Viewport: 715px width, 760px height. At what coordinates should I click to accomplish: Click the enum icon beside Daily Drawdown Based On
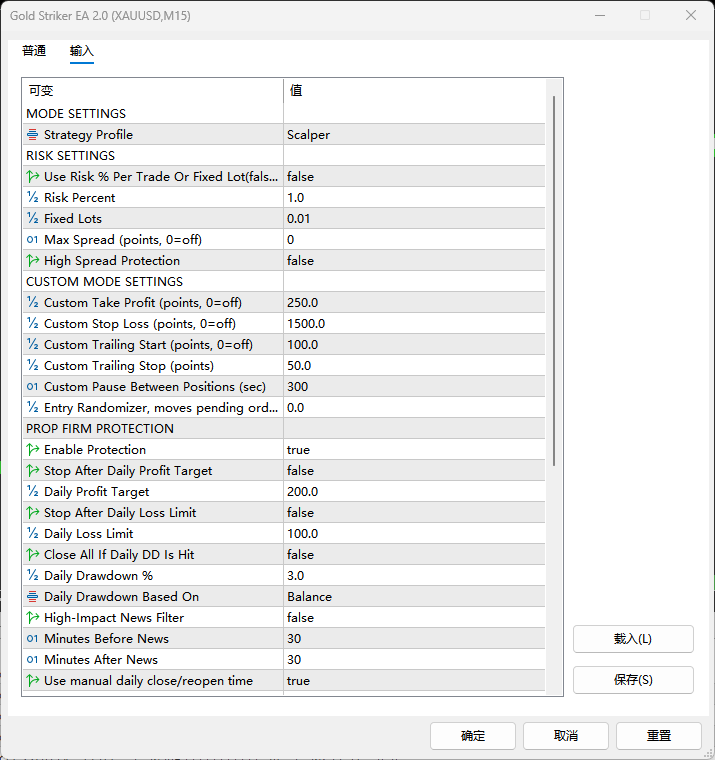32,596
